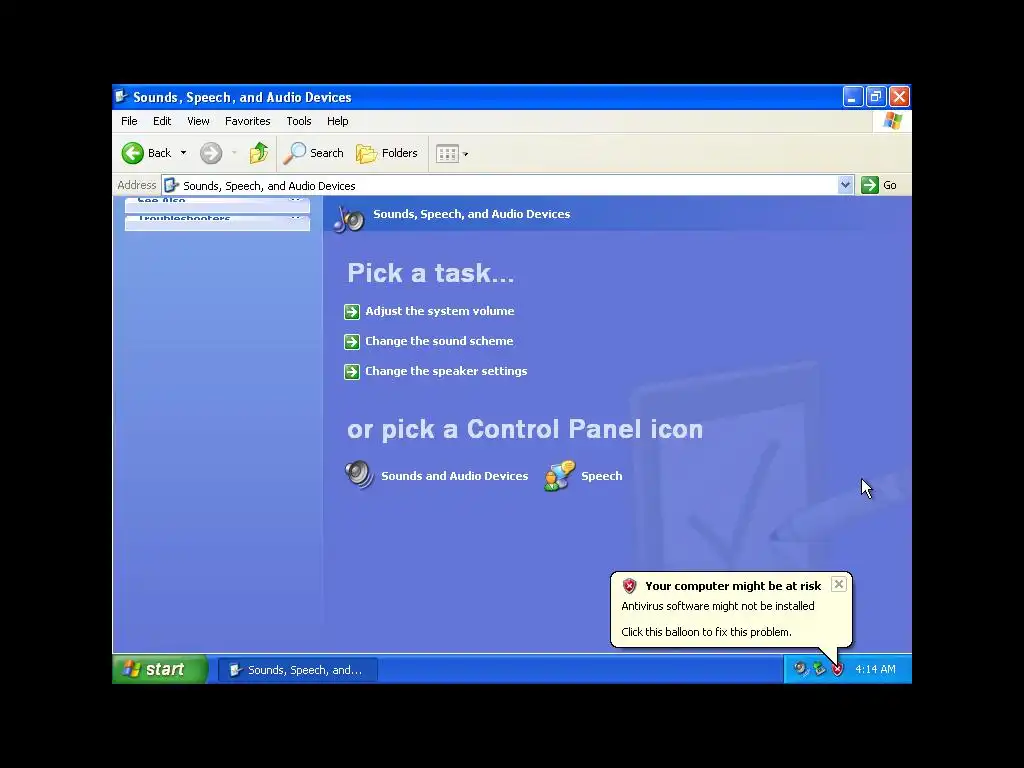Click the green Go arrow button

pyautogui.click(x=870, y=185)
